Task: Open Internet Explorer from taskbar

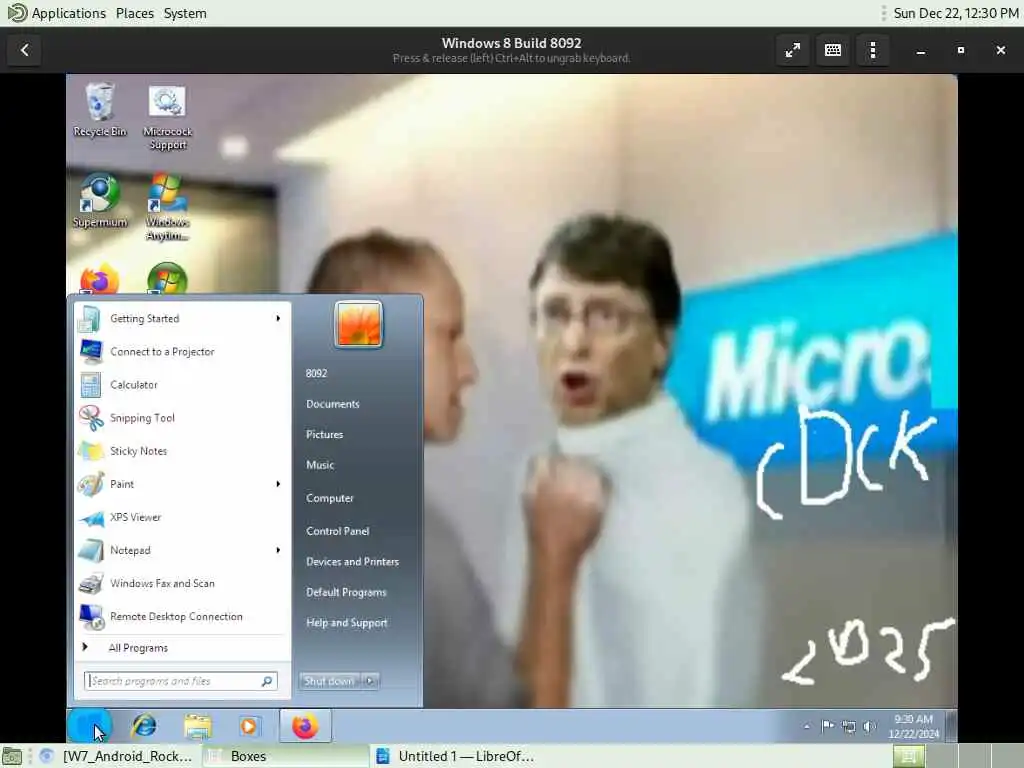Action: [x=144, y=726]
